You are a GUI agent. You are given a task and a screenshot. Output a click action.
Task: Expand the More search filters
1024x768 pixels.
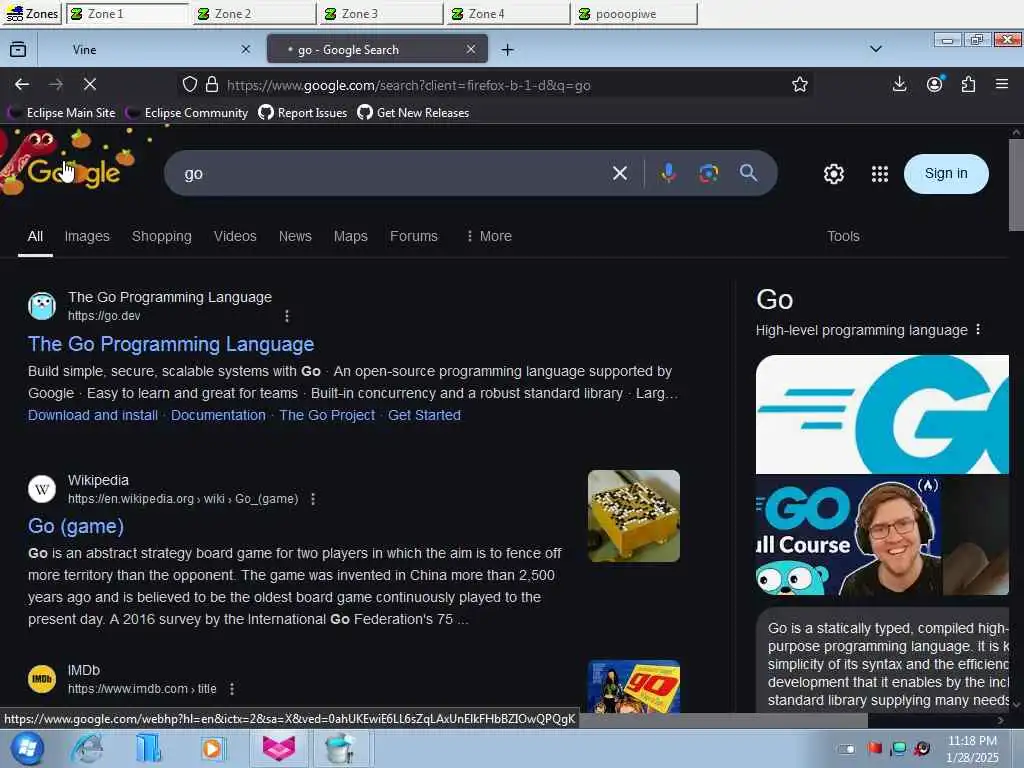tap(488, 236)
